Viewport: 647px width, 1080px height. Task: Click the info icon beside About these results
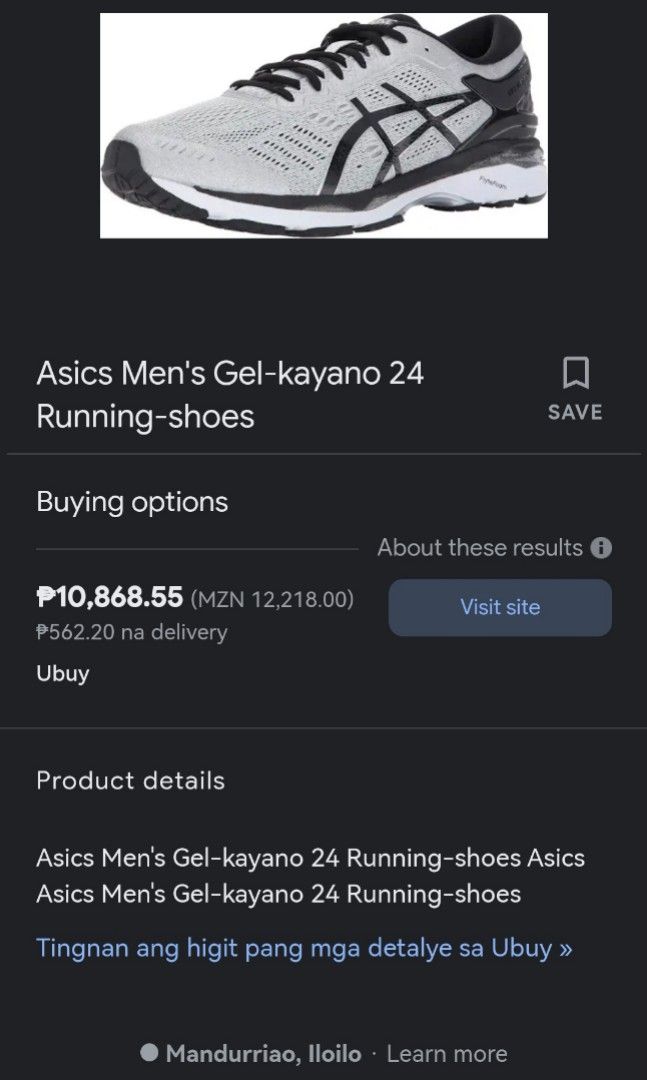[x=601, y=548]
